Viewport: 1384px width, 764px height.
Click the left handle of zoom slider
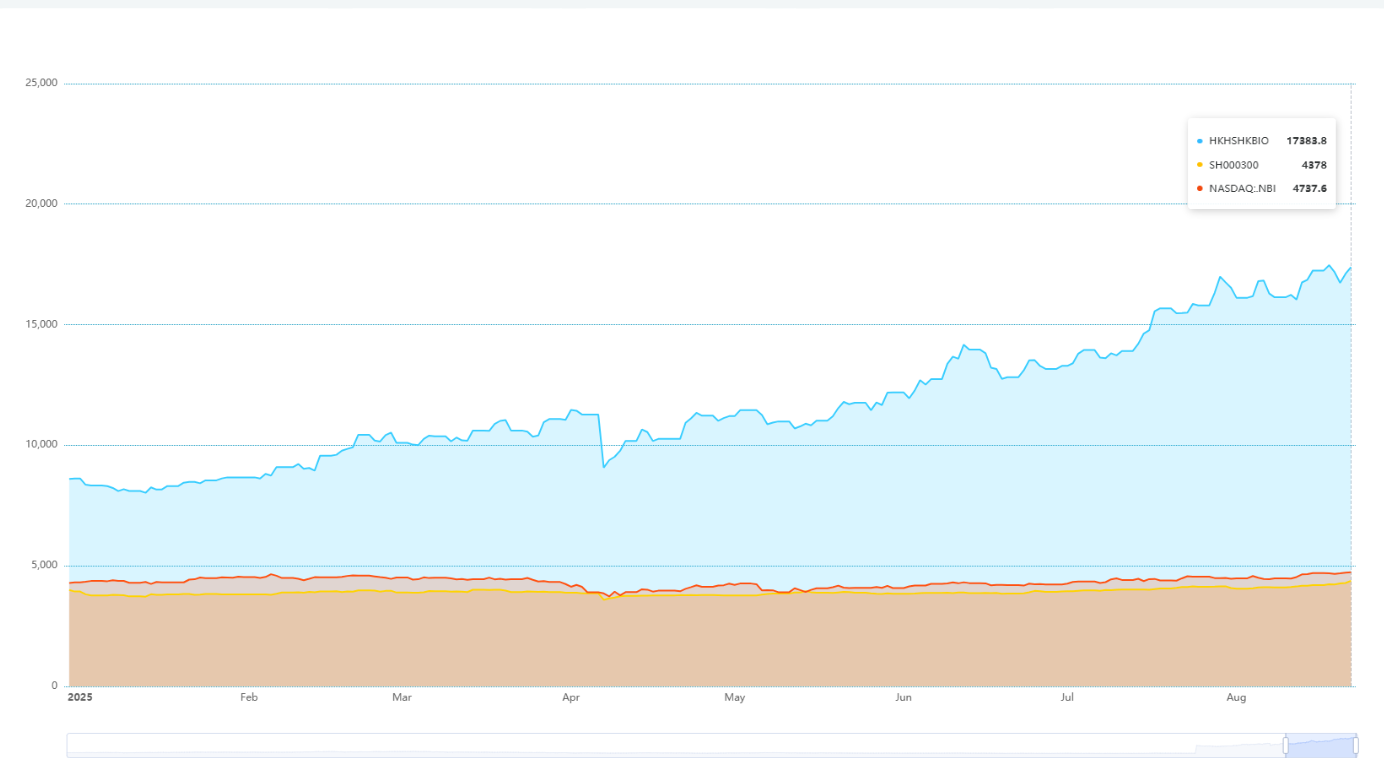point(1286,745)
